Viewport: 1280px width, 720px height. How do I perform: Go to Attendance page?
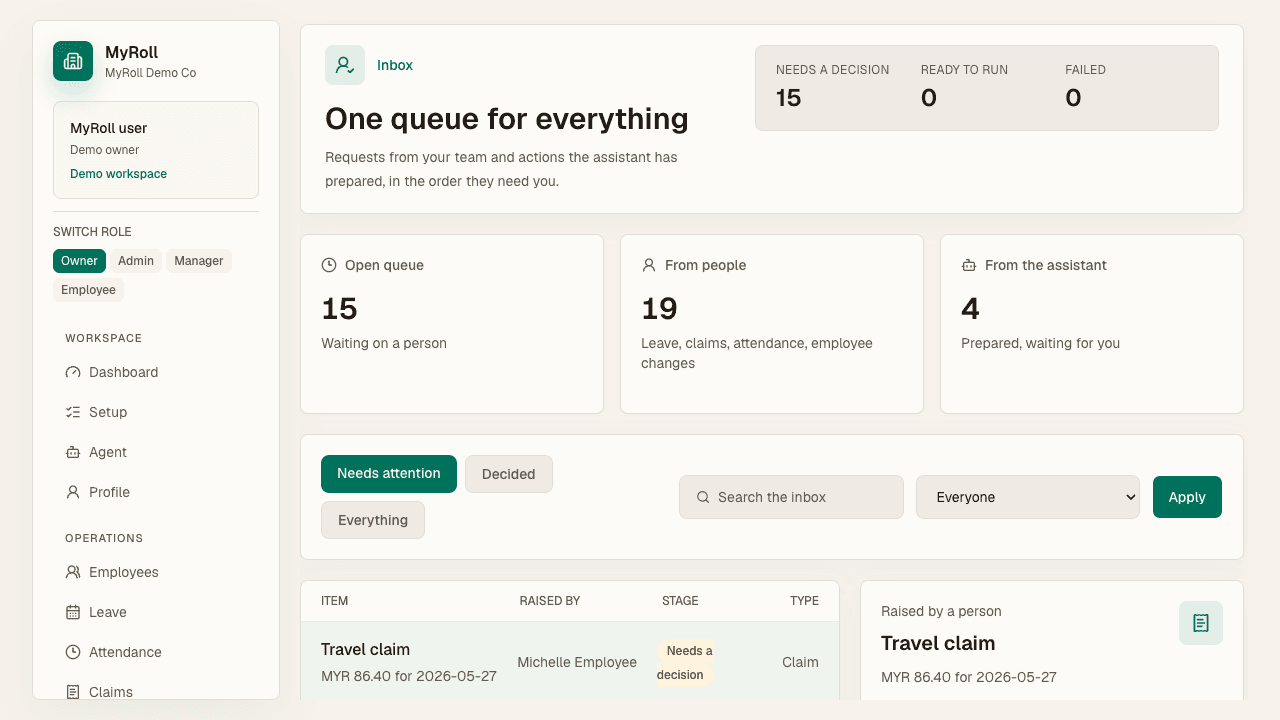click(x=156, y=652)
